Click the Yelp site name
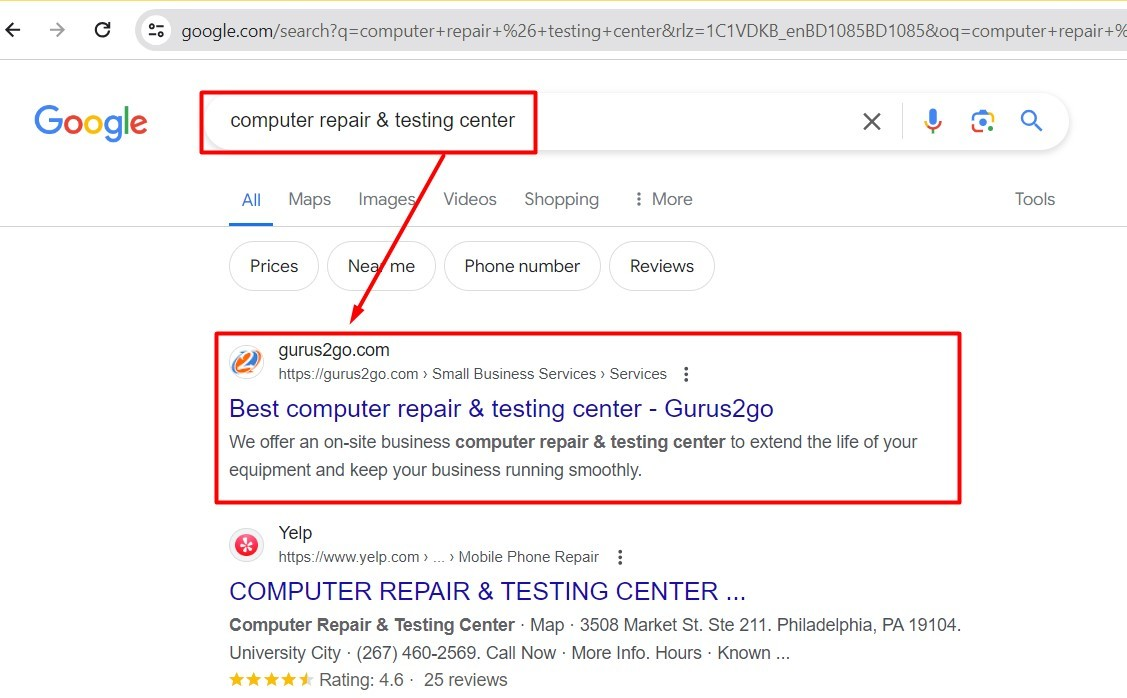 (x=295, y=533)
